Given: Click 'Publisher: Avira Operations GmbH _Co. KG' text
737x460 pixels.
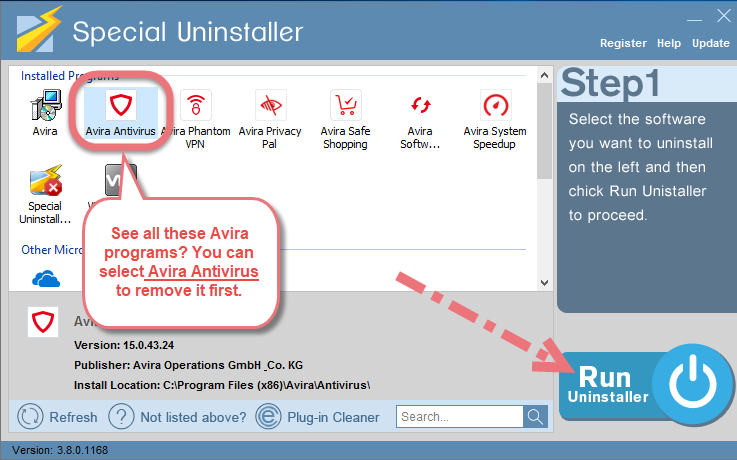Looking at the screenshot, I should click(x=188, y=365).
